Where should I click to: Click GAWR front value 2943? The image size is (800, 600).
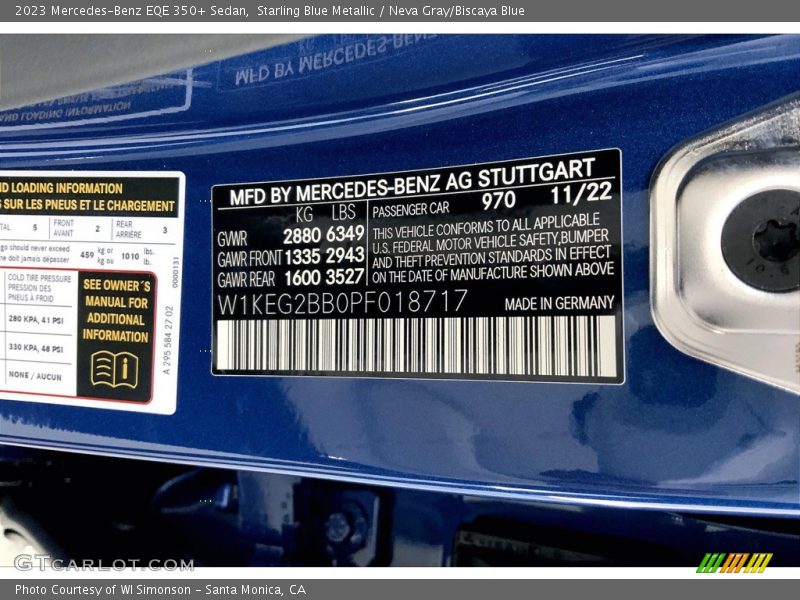pyautogui.click(x=345, y=255)
